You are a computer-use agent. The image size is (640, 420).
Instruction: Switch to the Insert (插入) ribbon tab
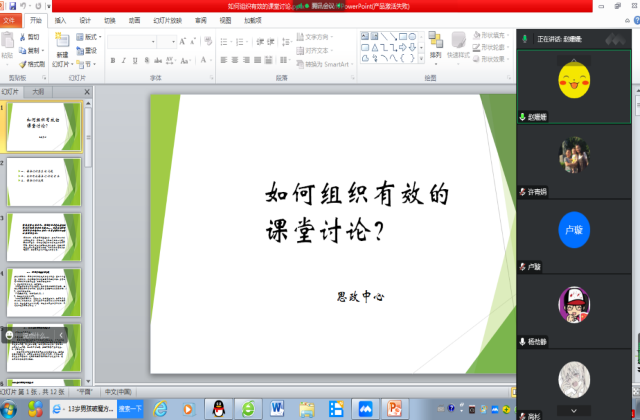point(61,19)
